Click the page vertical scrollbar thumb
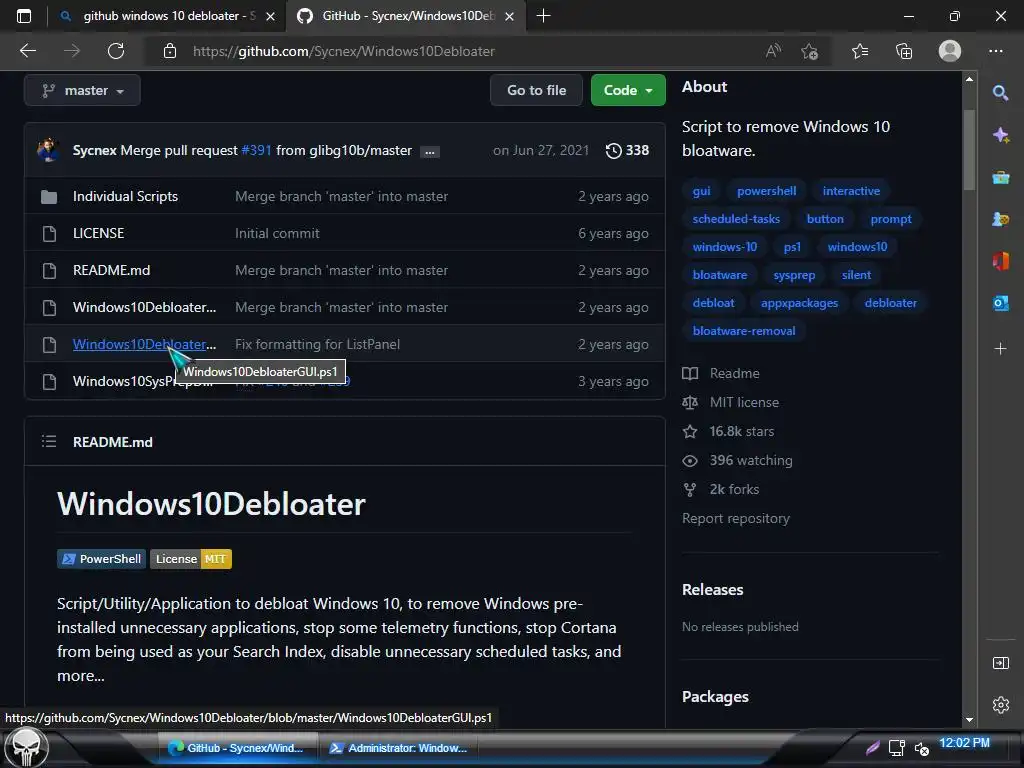The image size is (1024, 768). coord(969,150)
